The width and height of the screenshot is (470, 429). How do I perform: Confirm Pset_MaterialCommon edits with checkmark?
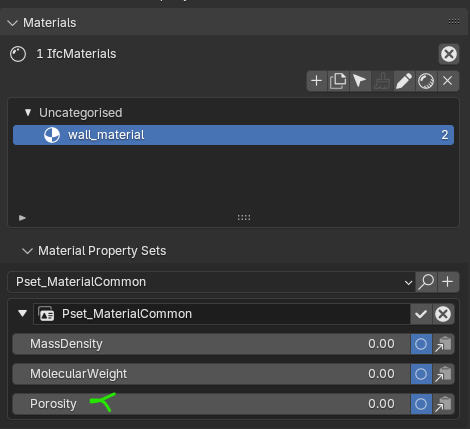pos(421,314)
